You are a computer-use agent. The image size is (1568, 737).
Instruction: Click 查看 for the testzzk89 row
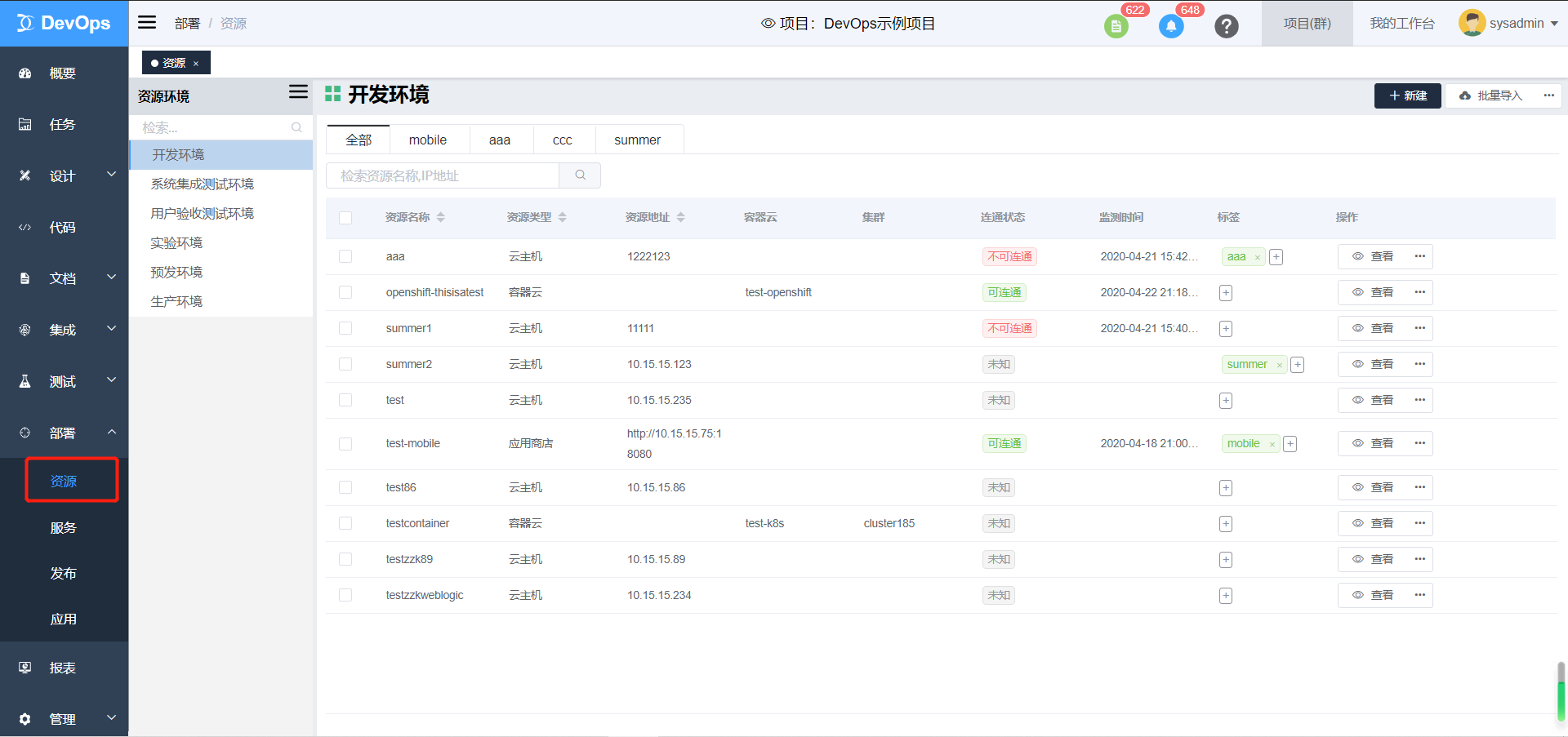click(1373, 559)
